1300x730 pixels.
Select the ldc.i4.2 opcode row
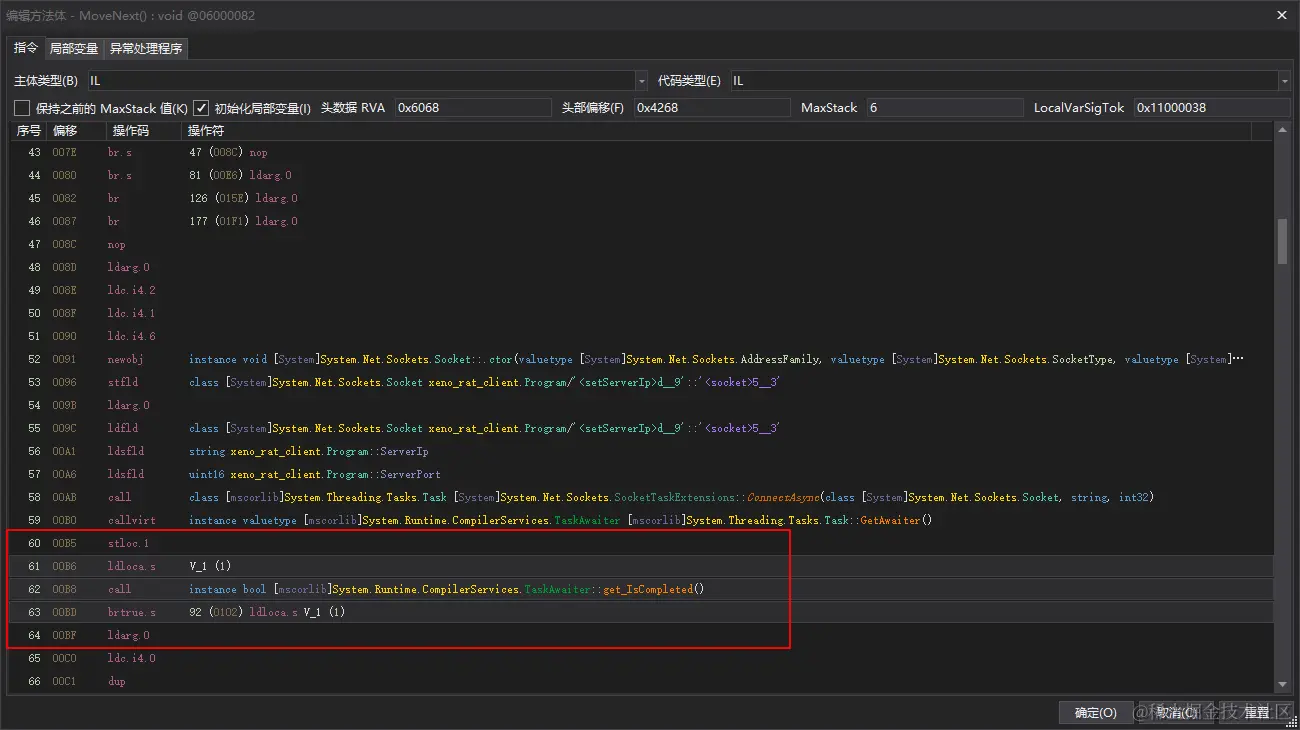641,290
